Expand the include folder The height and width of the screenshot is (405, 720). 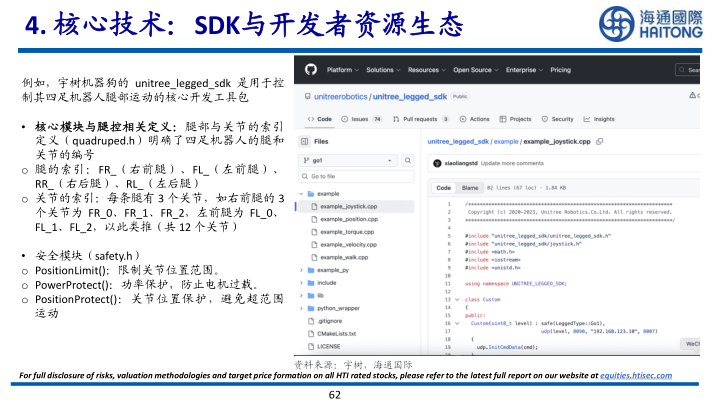click(x=301, y=283)
